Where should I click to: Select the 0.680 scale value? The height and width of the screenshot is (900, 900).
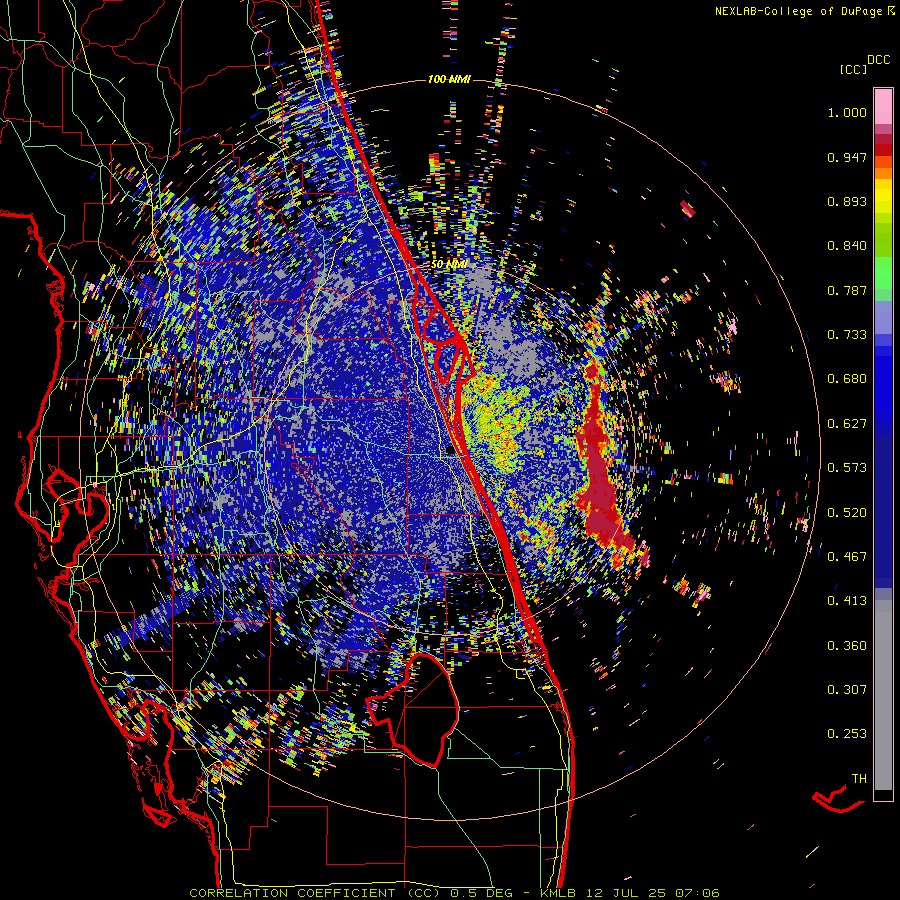pyautogui.click(x=847, y=379)
